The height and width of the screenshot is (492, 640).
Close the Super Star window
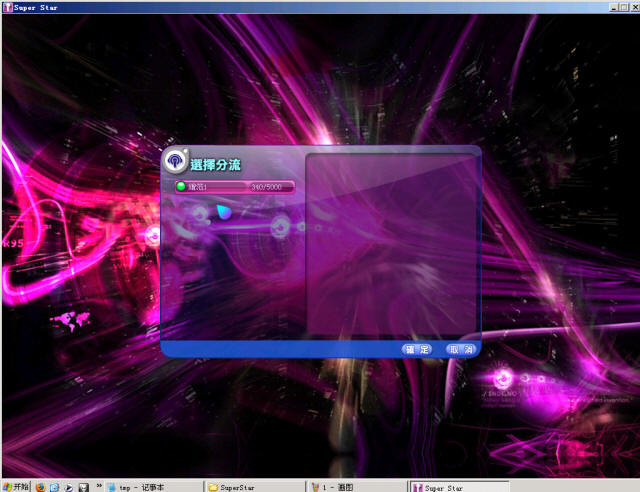[635, 7]
